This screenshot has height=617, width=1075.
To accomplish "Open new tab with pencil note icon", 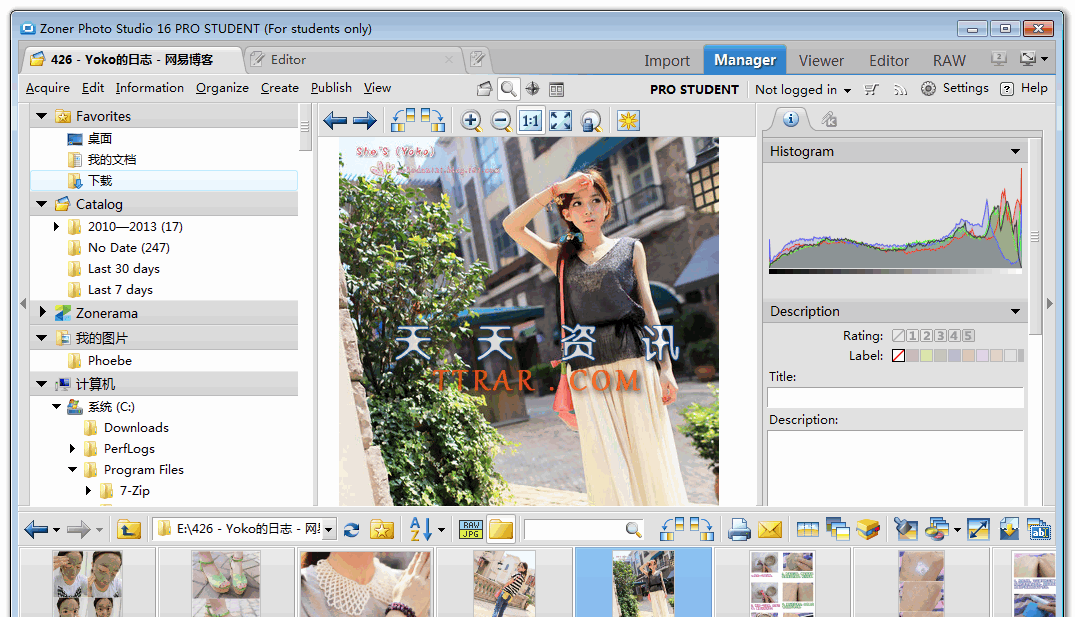I will coord(477,60).
